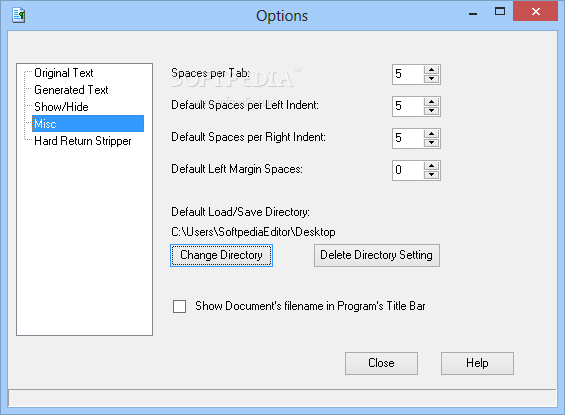
Task: Decrease Default Left Margin Spaces
Action: point(431,175)
